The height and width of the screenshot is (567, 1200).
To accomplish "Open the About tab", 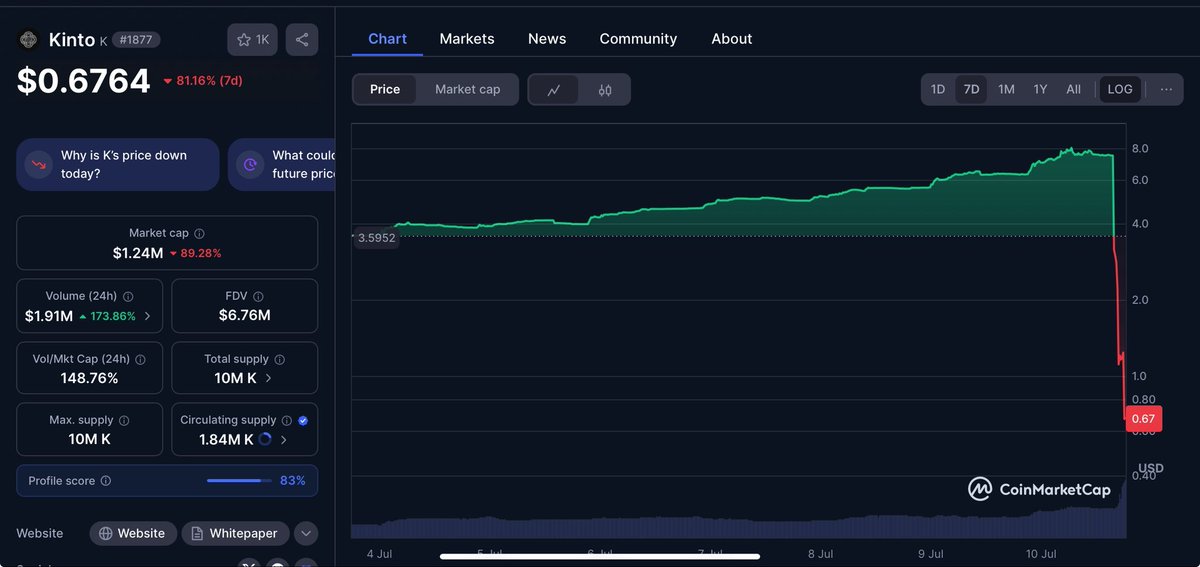I will click(x=732, y=39).
